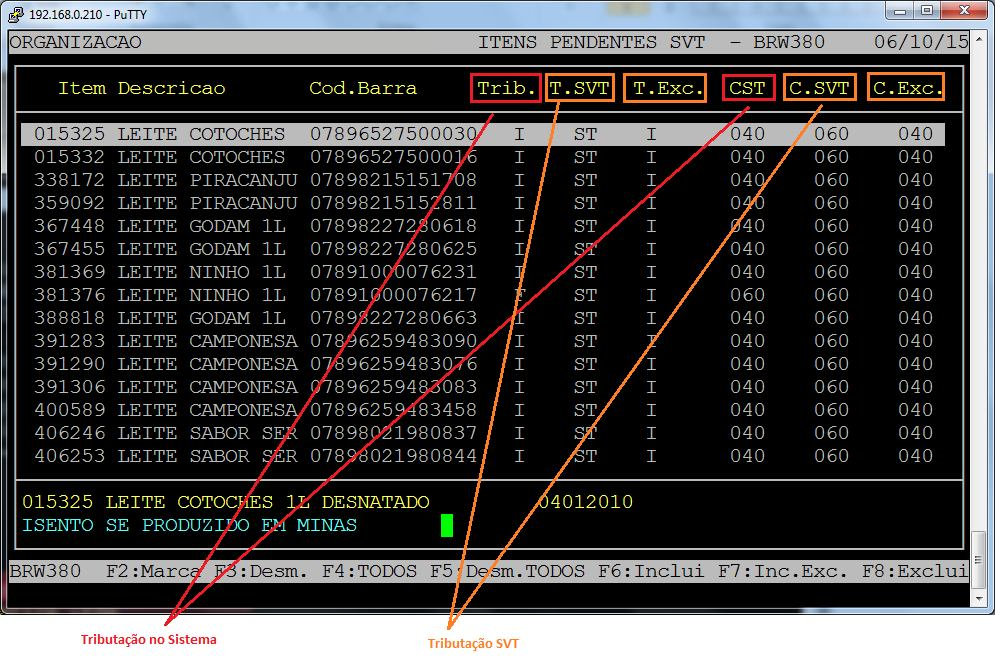Click the CST column header
The height and width of the screenshot is (668, 995).
click(748, 88)
